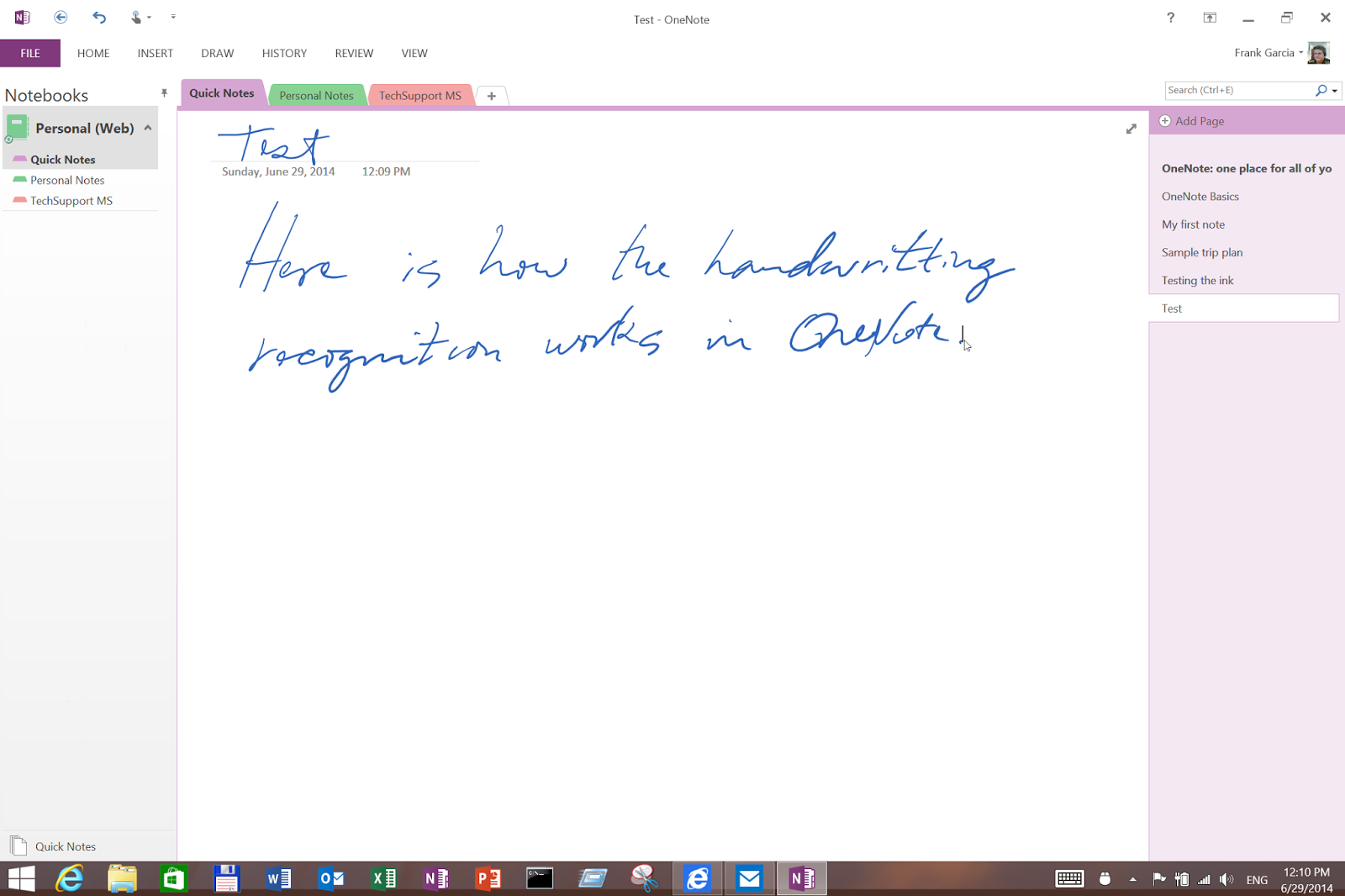The image size is (1345, 896).
Task: Click the plus icon to create a new section
Action: (491, 96)
